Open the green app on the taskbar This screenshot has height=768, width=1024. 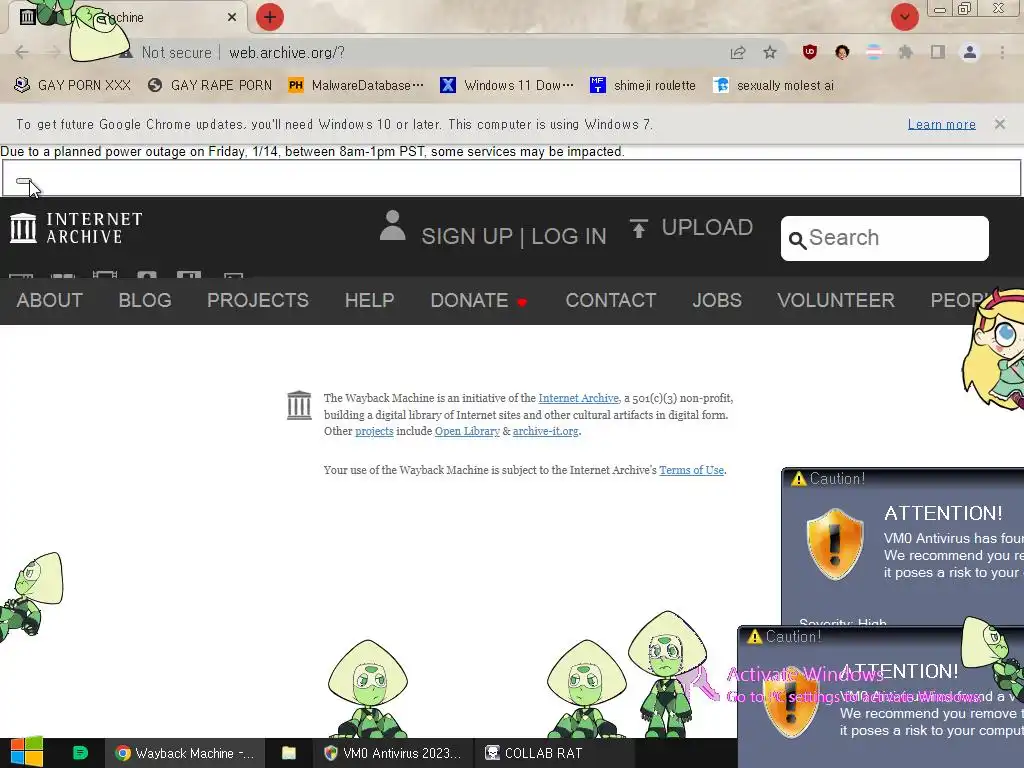[x=80, y=753]
